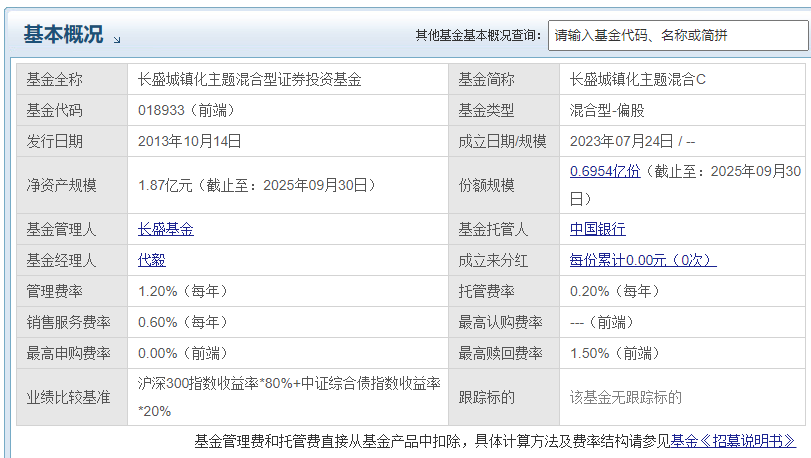This screenshot has height=458, width=811.
Task: Select the sales service fee 0.60%（每年）
Action: point(183,322)
